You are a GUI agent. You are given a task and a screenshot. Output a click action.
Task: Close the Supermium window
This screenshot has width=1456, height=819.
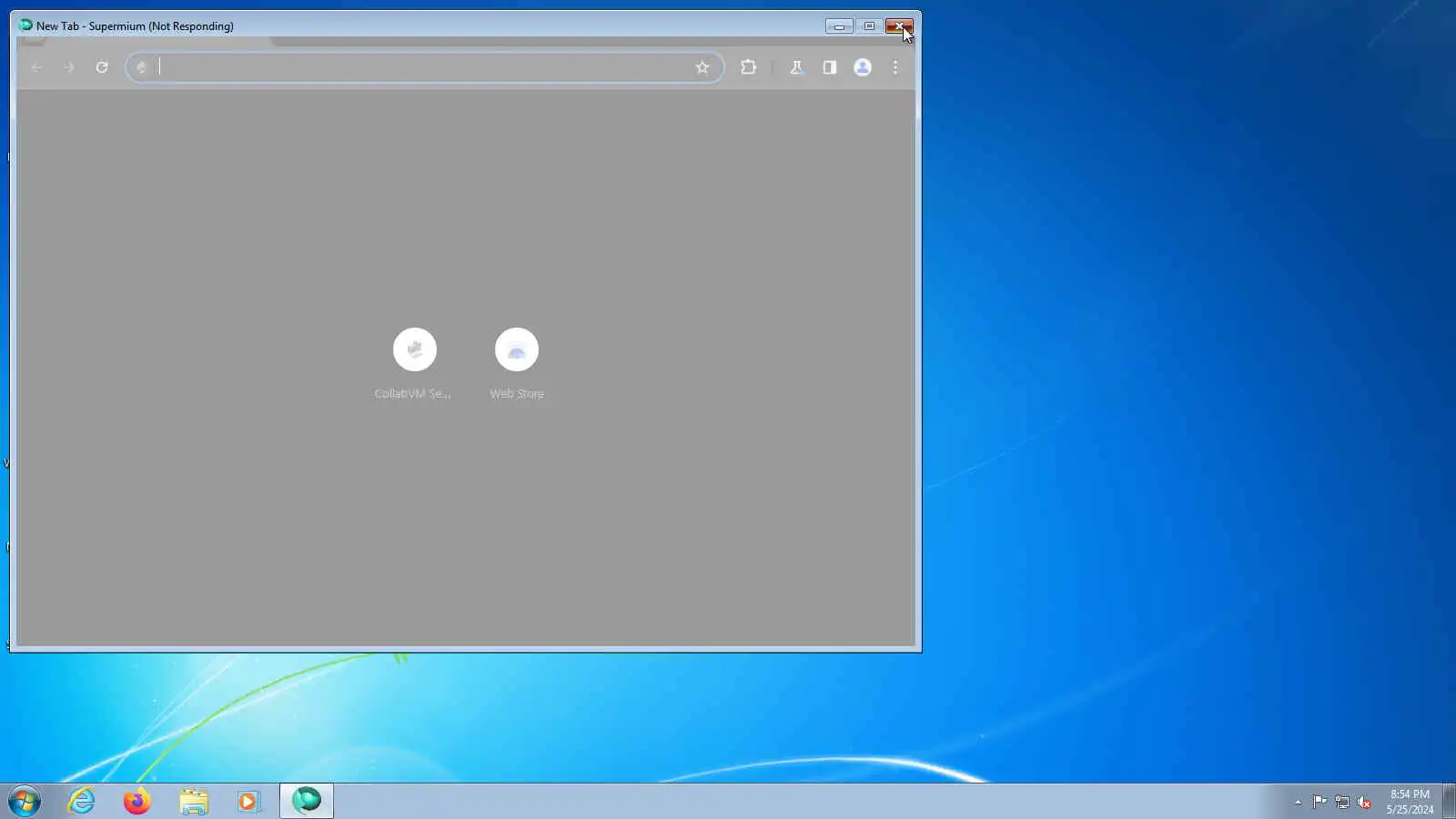[899, 25]
